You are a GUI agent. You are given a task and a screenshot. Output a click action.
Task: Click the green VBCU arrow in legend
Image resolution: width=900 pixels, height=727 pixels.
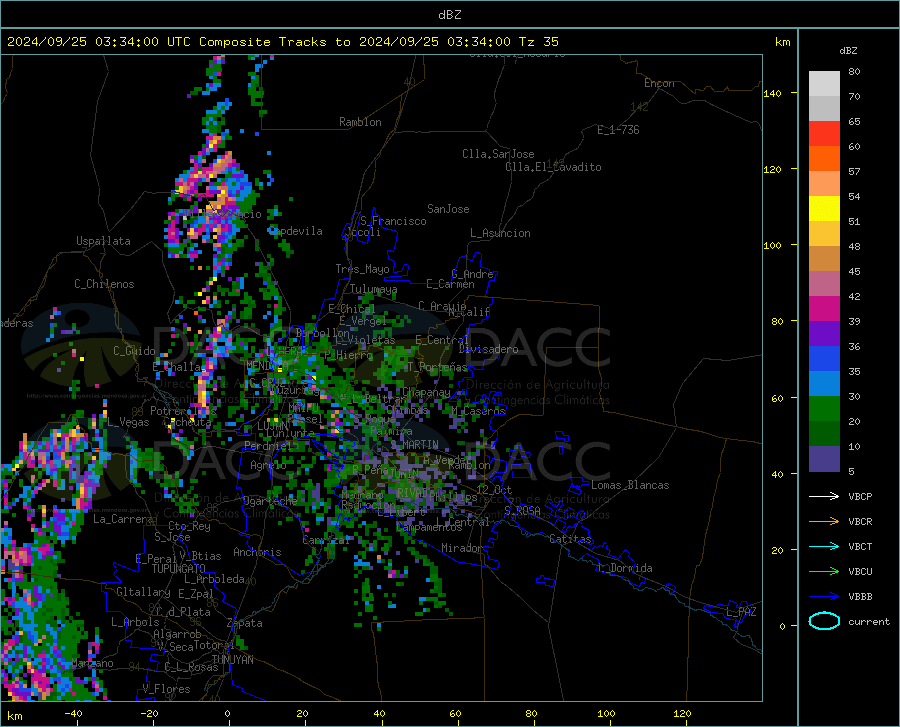pyautogui.click(x=824, y=572)
